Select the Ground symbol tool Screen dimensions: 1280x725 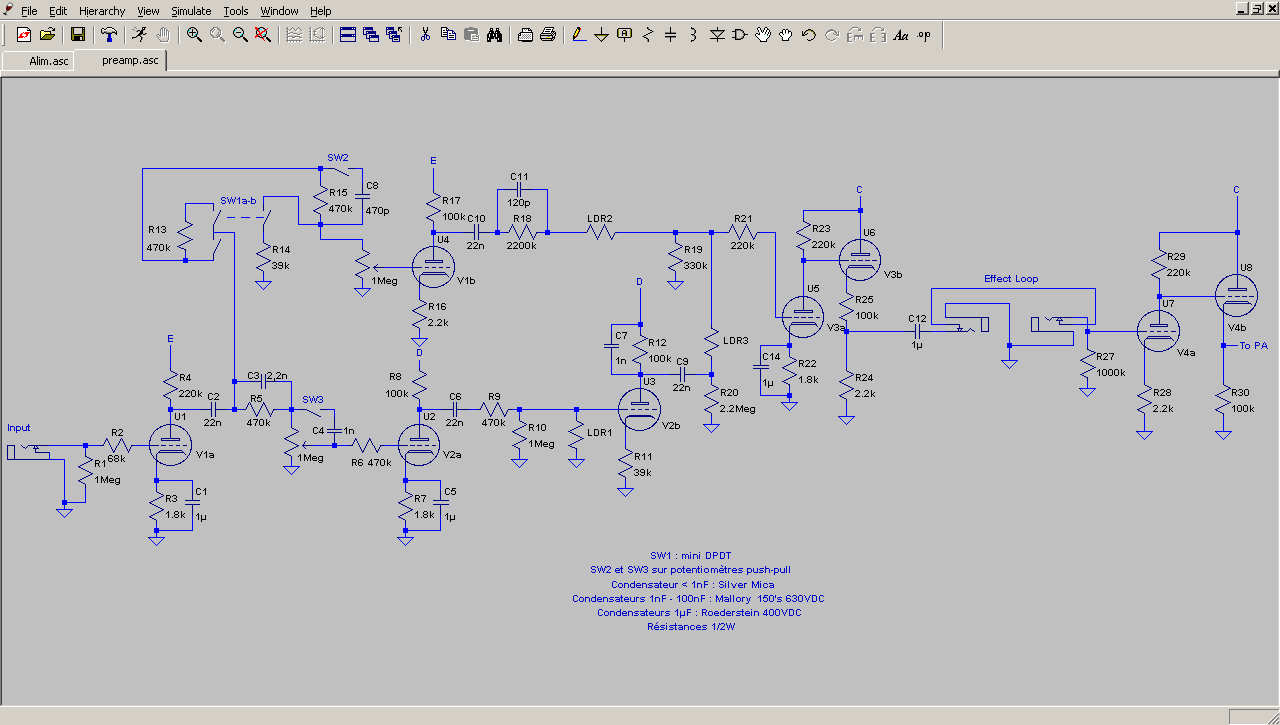point(601,35)
